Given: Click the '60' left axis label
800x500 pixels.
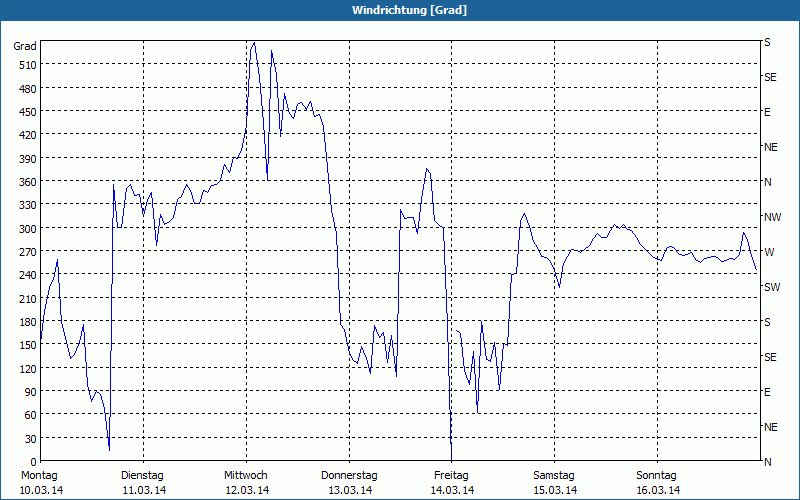Looking at the screenshot, I should click(31, 415).
